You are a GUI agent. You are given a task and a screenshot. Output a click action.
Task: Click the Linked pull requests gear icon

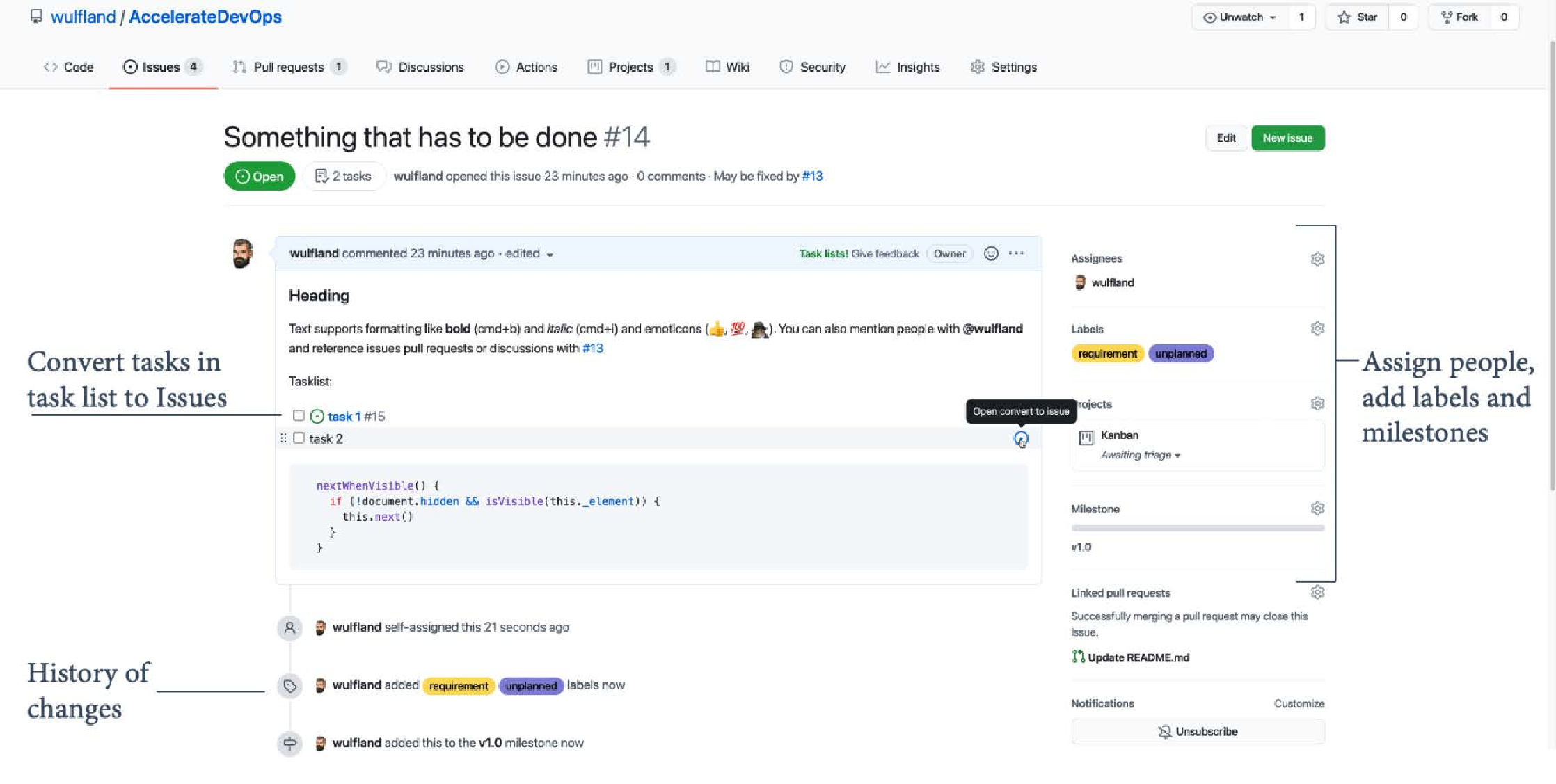1317,592
